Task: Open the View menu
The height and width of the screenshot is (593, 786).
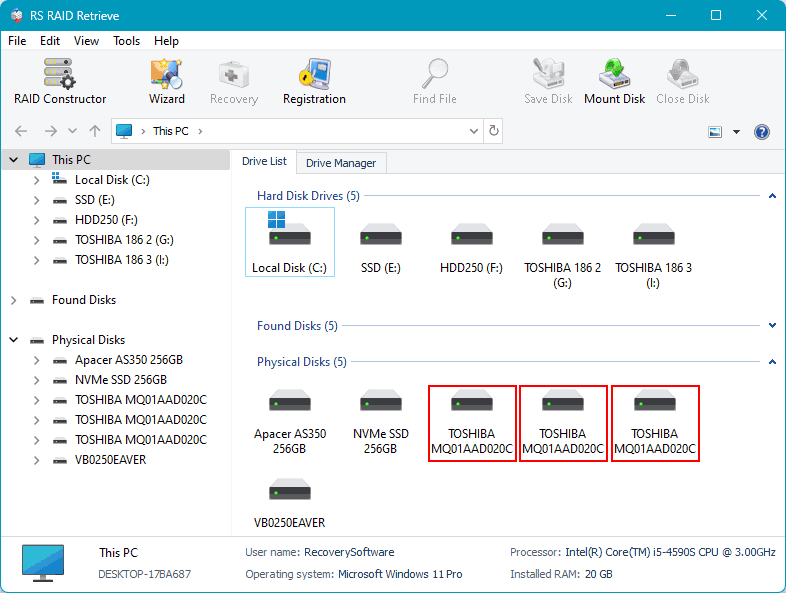Action: click(86, 41)
